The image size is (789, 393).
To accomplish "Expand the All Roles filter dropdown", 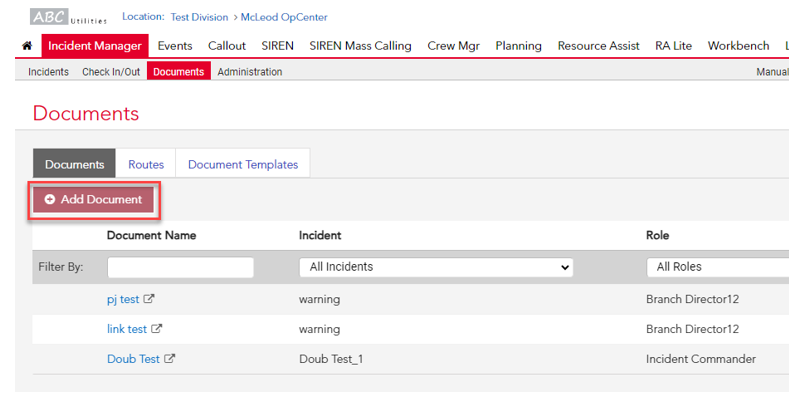I will coord(718,267).
